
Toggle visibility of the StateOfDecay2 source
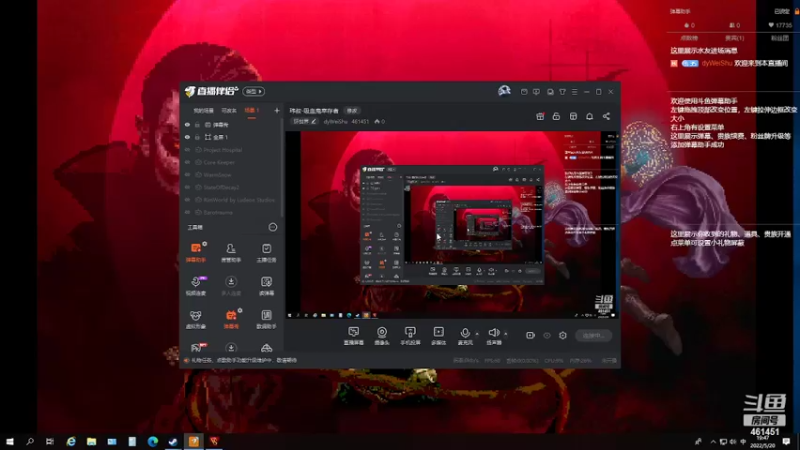pos(187,187)
